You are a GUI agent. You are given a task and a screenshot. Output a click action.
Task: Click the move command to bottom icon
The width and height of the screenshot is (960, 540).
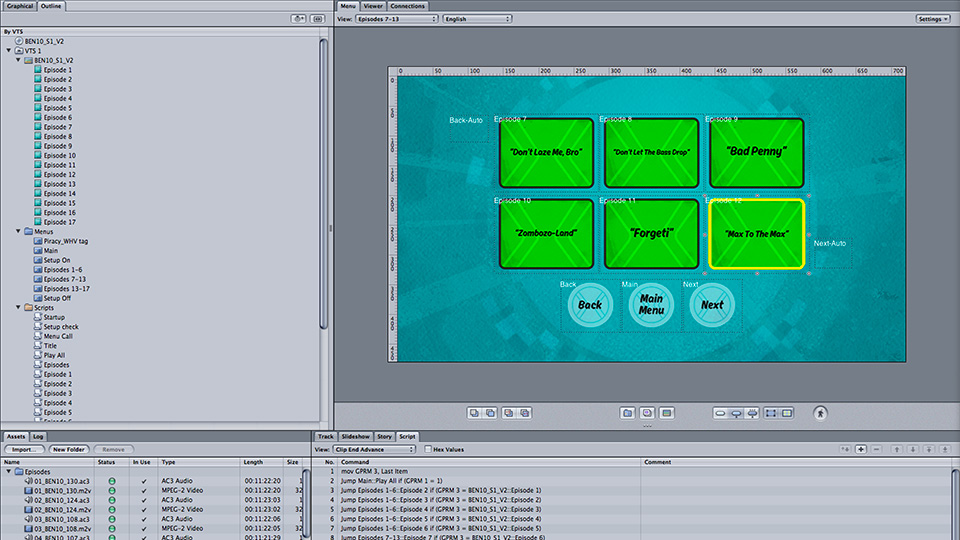pos(945,449)
